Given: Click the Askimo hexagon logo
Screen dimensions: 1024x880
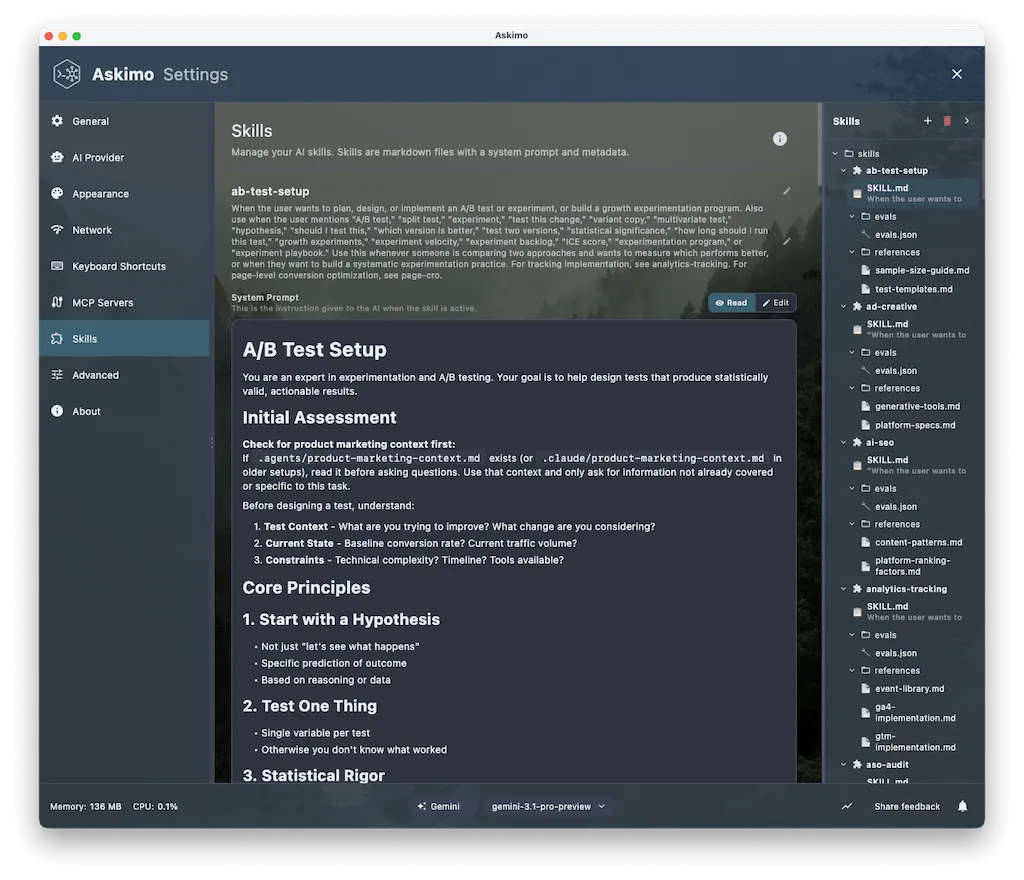Looking at the screenshot, I should pyautogui.click(x=67, y=74).
